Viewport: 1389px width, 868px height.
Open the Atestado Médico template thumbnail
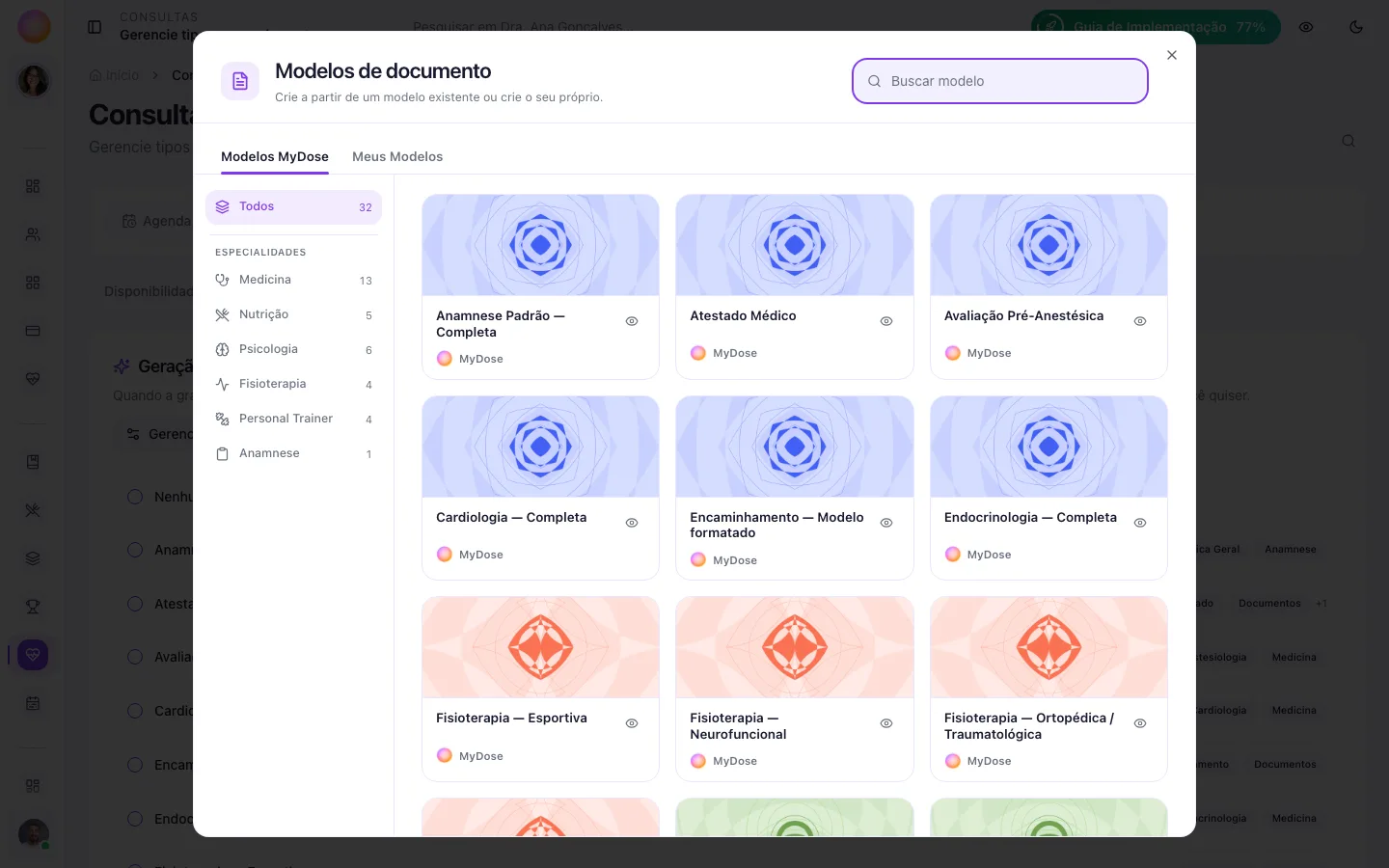pyautogui.click(x=795, y=245)
